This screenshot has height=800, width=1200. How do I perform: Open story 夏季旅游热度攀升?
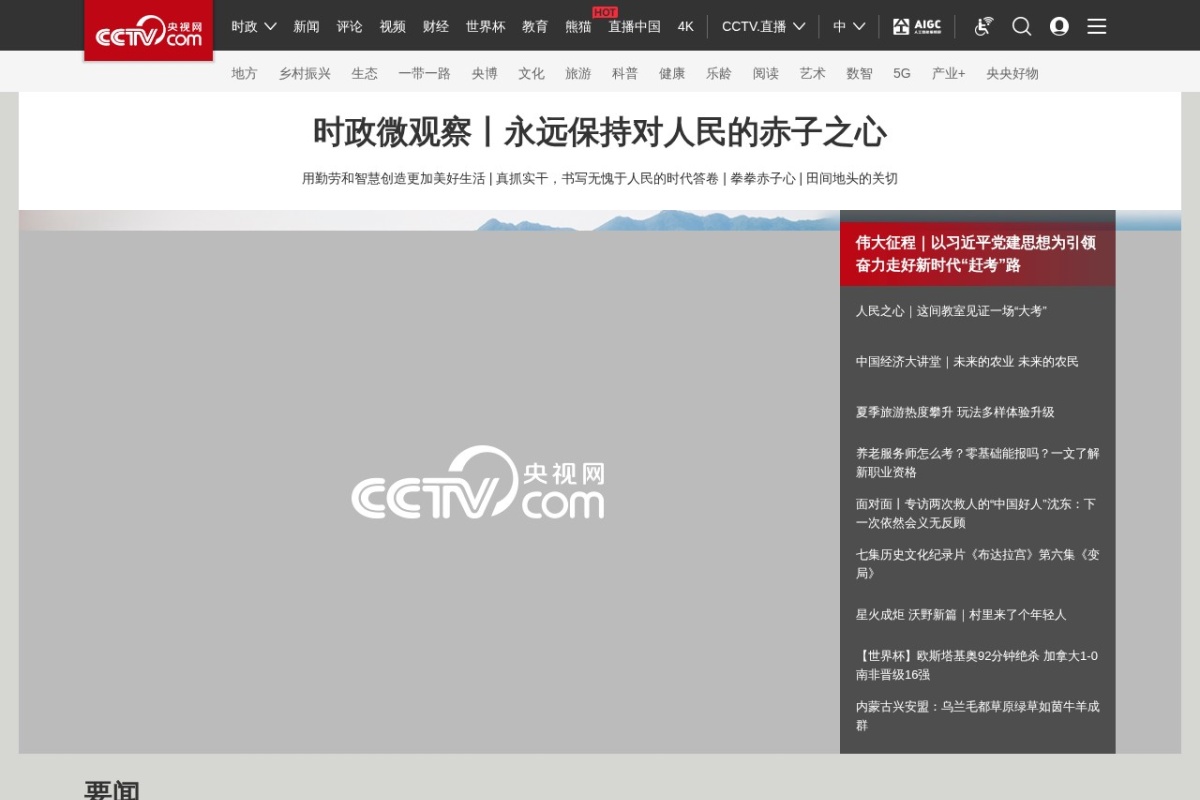[955, 412]
